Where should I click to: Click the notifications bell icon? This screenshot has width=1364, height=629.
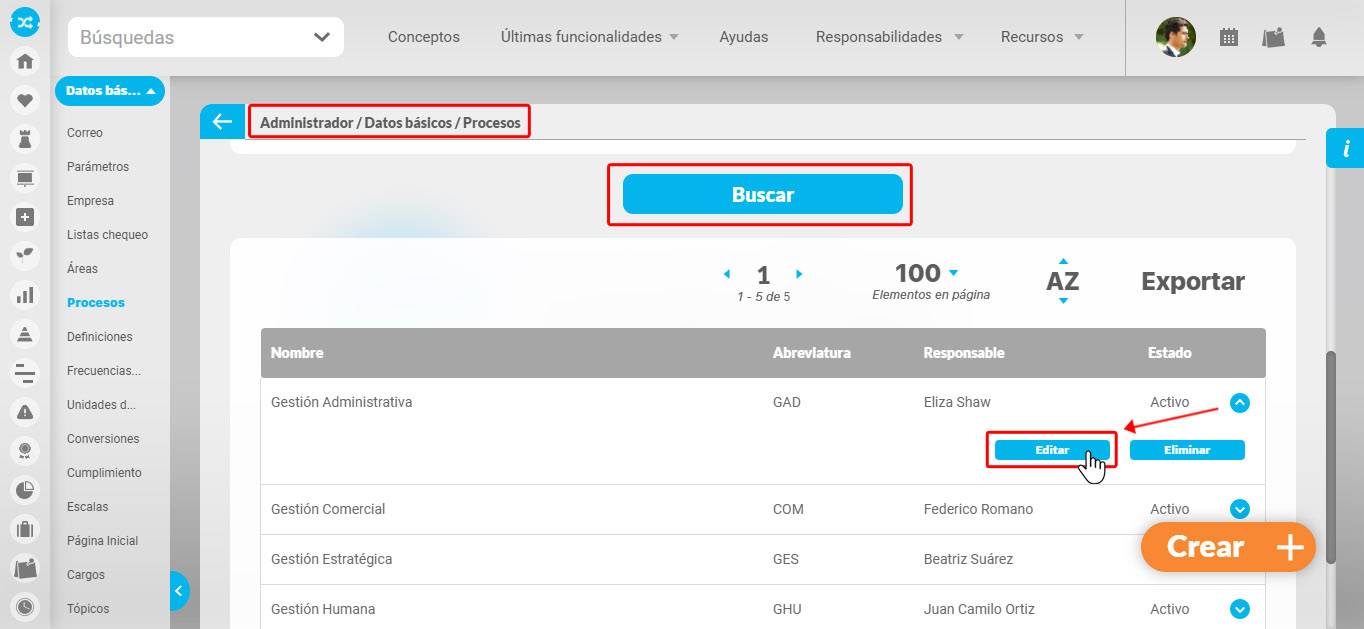[1319, 38]
